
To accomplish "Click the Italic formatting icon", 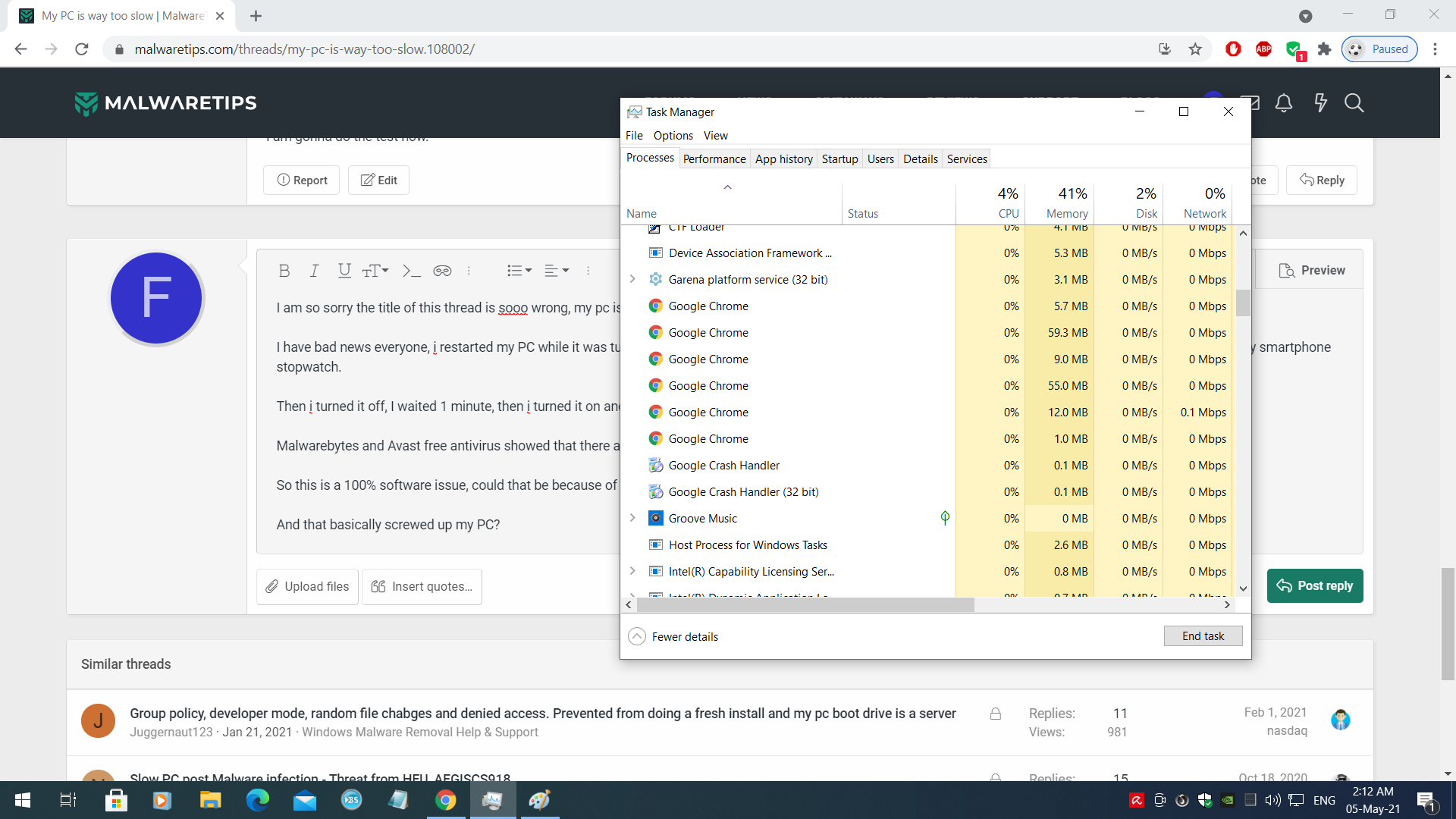I will tap(314, 271).
